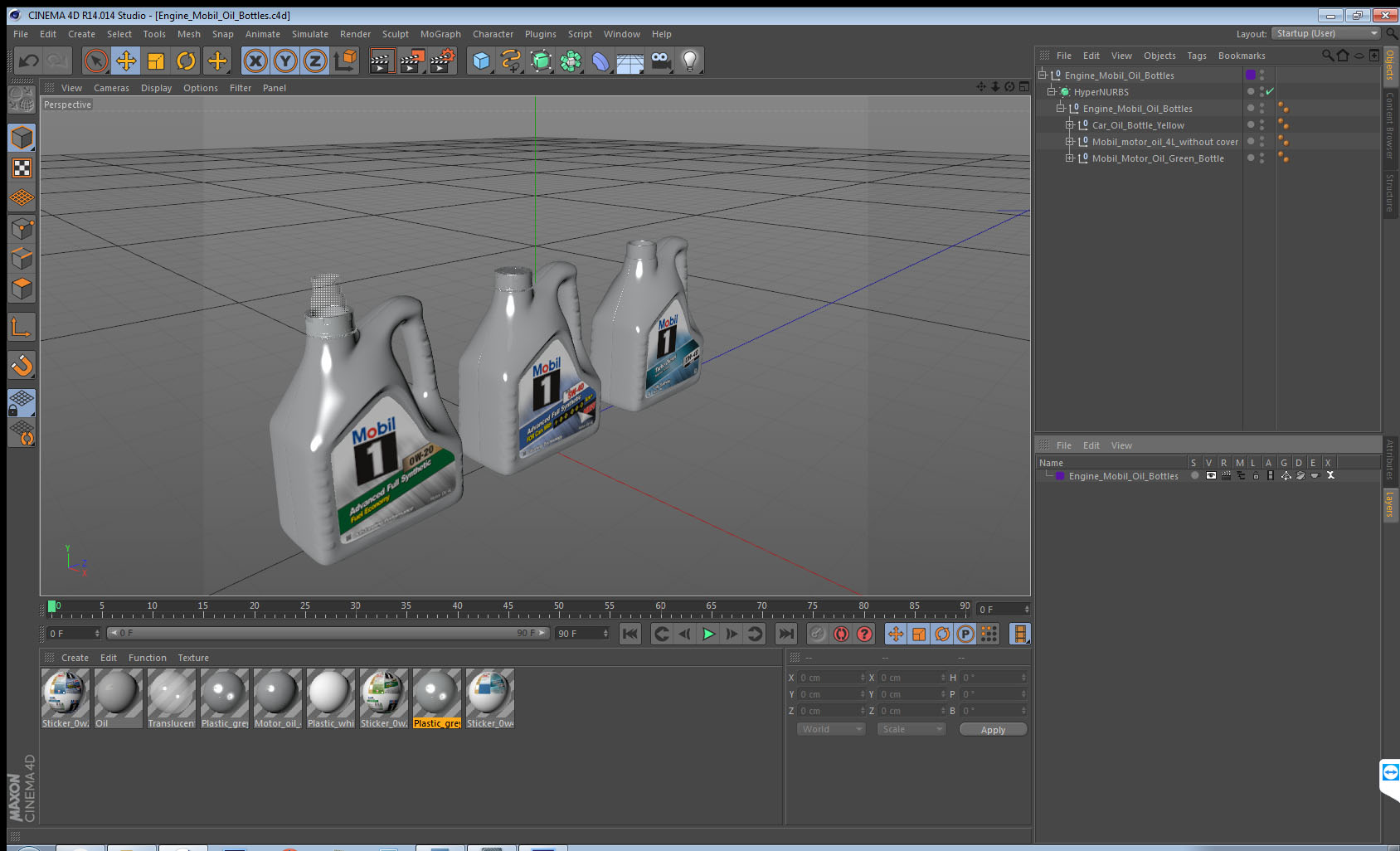This screenshot has width=1400, height=851.
Task: Go to start of animation
Action: (x=630, y=634)
